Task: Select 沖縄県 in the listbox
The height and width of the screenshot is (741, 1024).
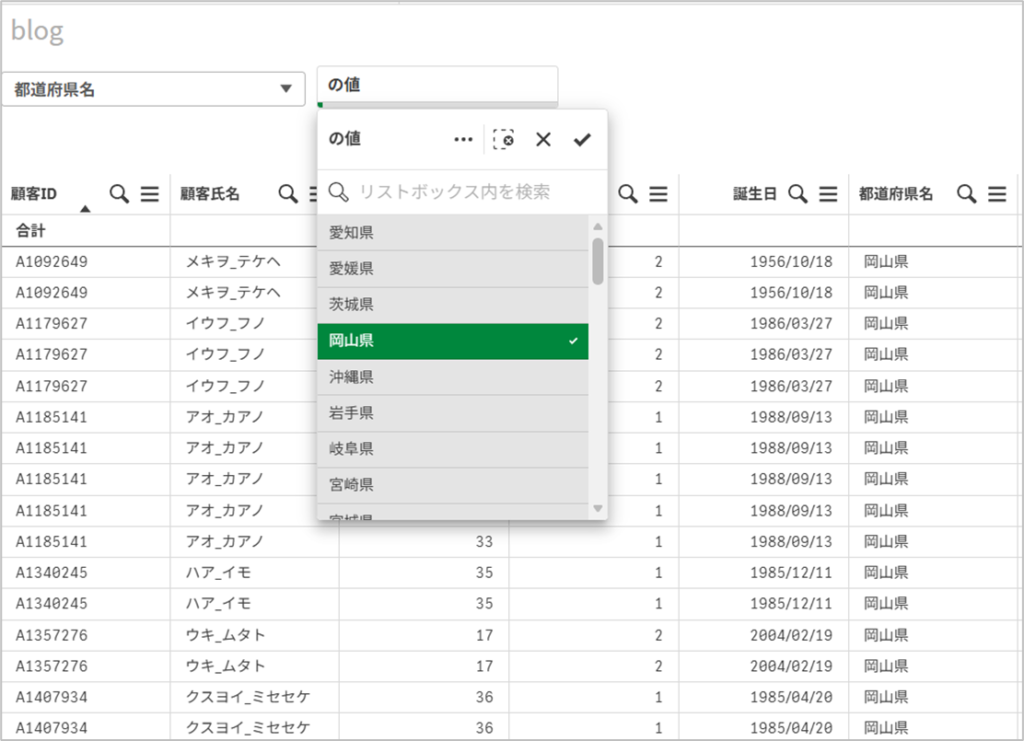Action: 452,377
